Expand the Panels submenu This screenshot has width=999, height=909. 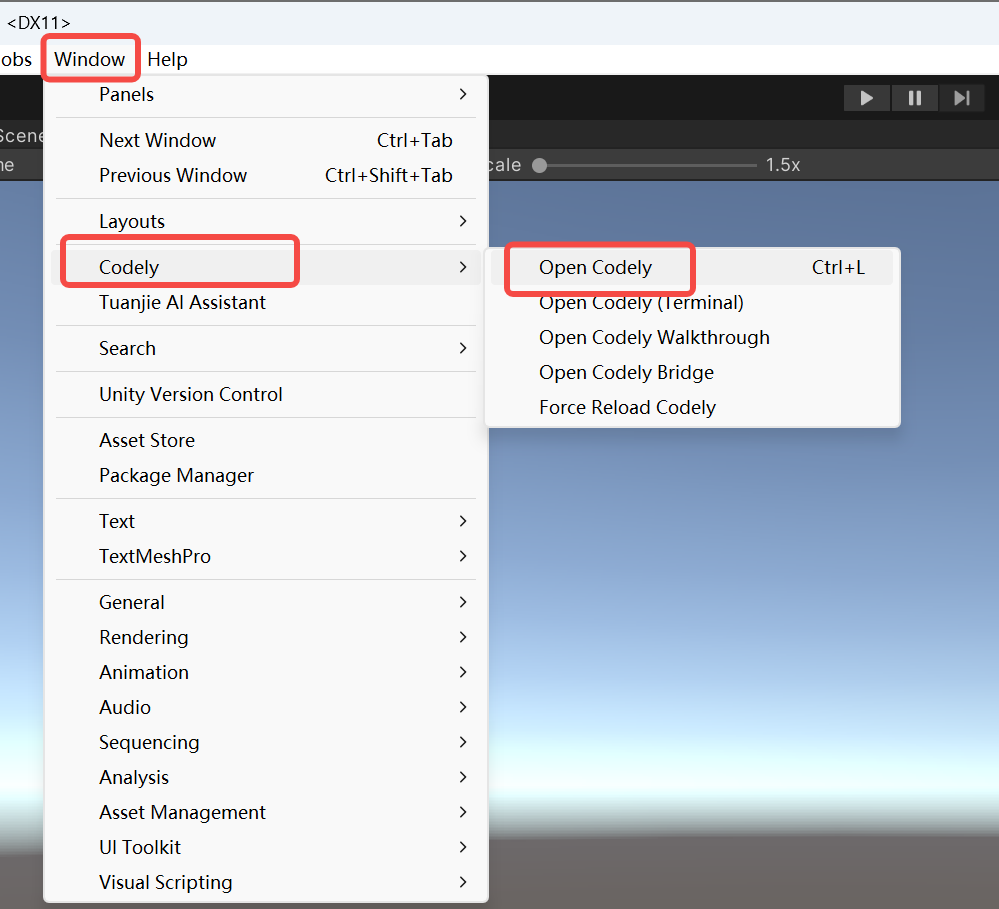[x=266, y=94]
